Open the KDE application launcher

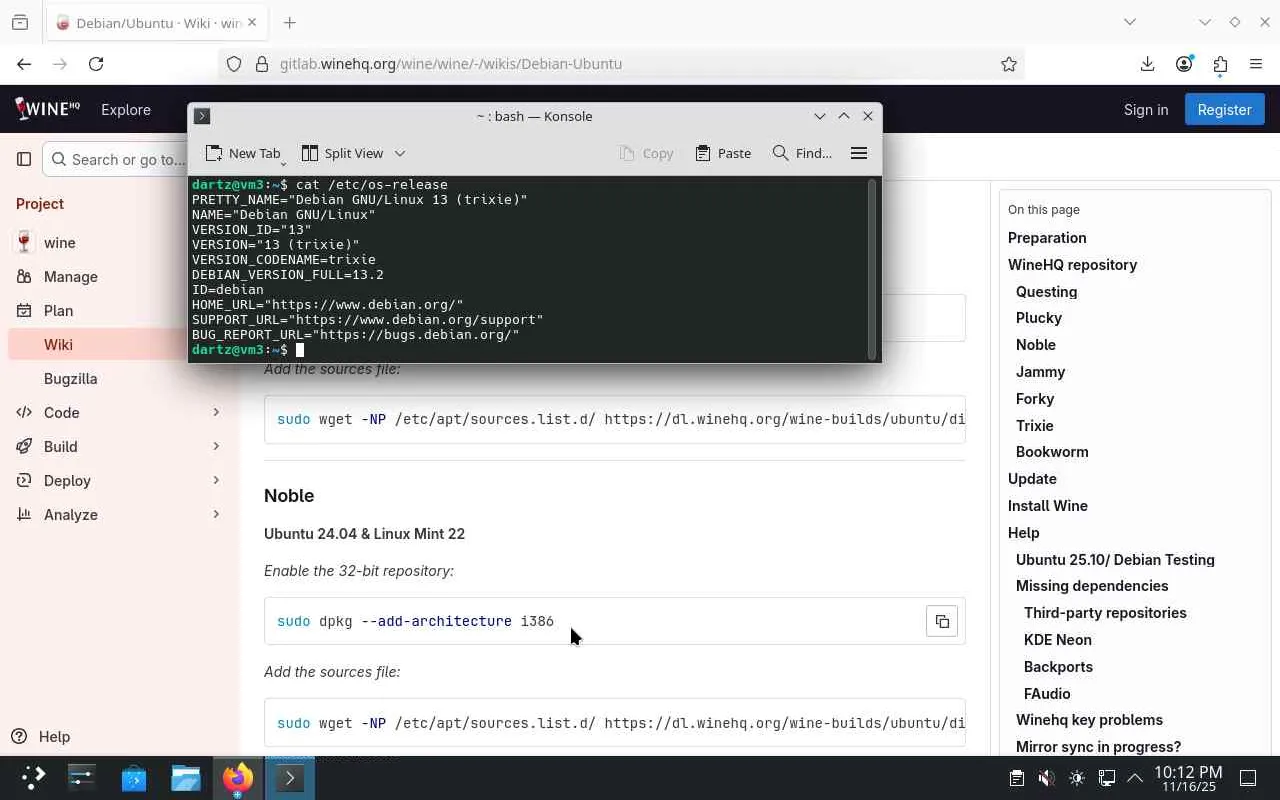[x=33, y=778]
